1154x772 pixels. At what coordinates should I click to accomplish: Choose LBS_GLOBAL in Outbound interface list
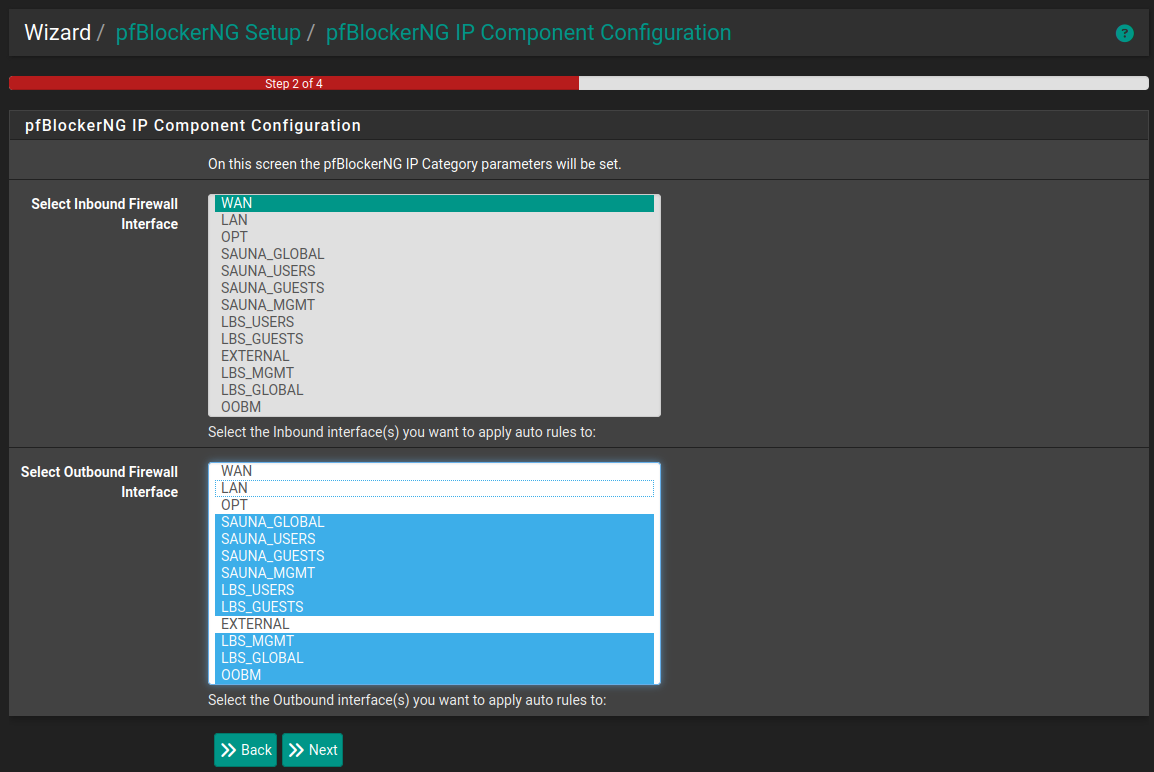pos(434,657)
